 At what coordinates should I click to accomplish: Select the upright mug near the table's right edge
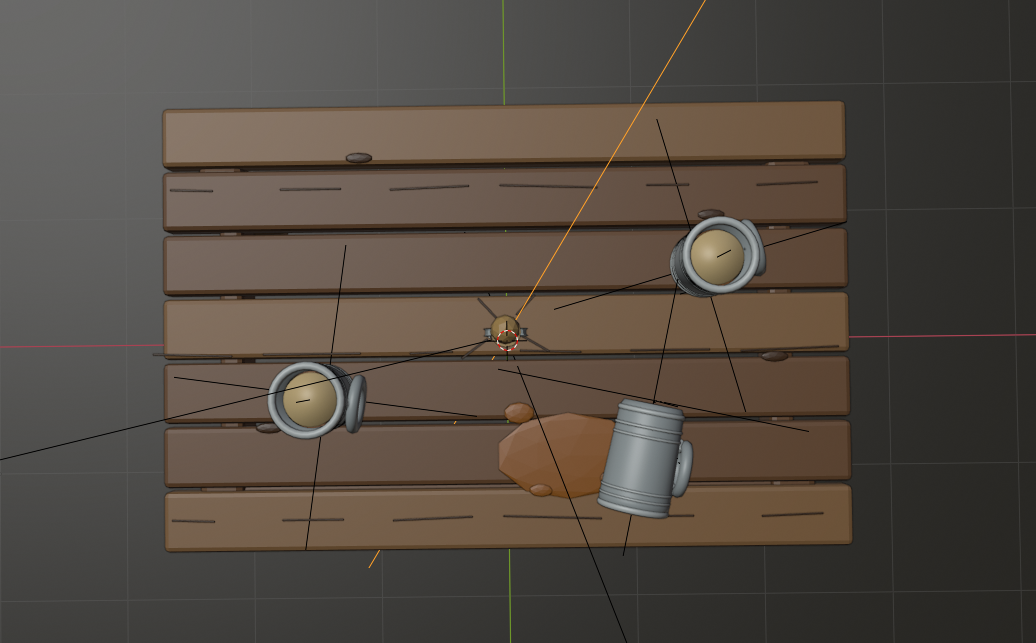click(718, 256)
